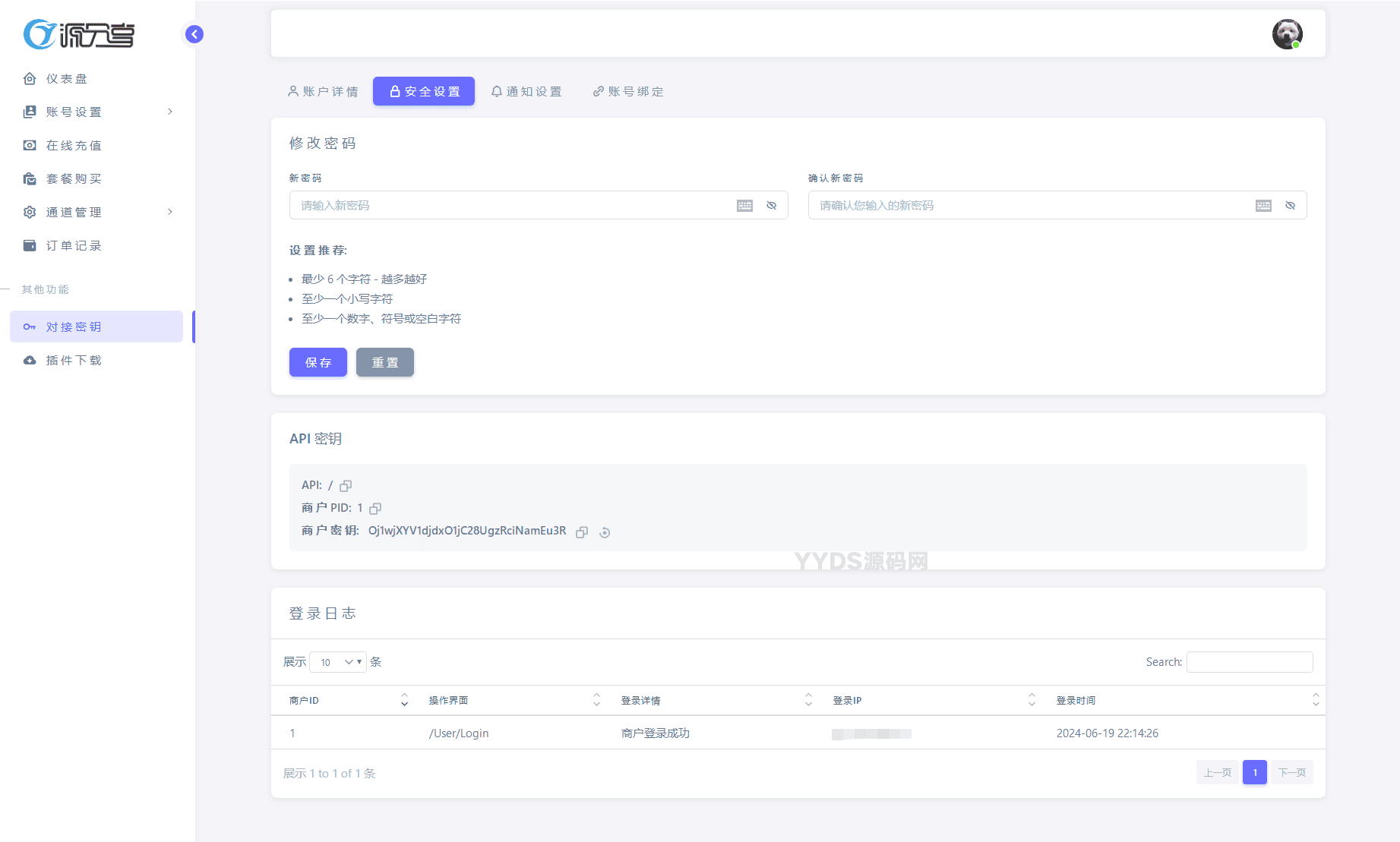The width and height of the screenshot is (1400, 842).
Task: Open 订单记录 in sidebar
Action: click(x=97, y=246)
